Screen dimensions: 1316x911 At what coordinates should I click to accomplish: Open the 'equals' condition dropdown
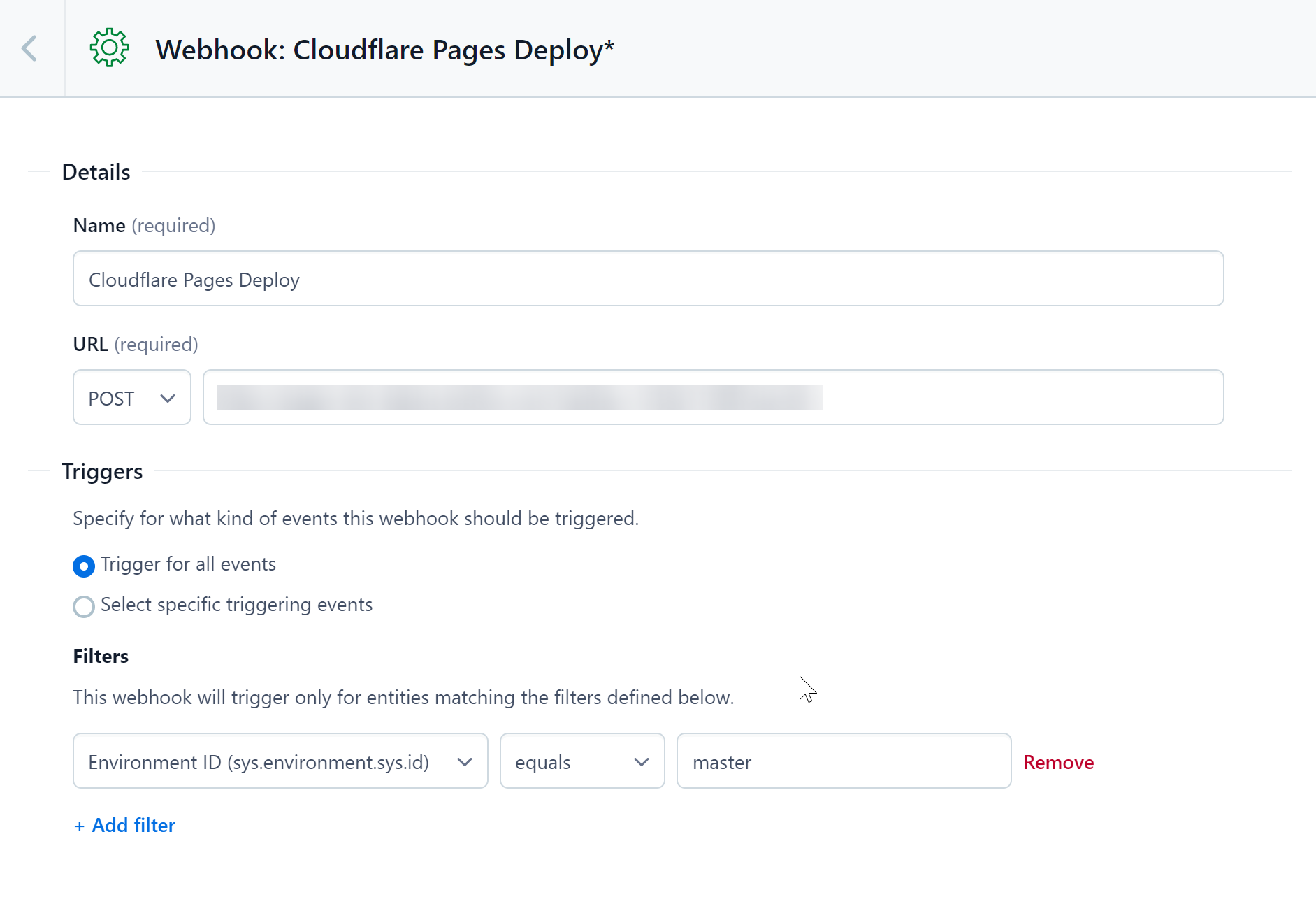coord(581,761)
